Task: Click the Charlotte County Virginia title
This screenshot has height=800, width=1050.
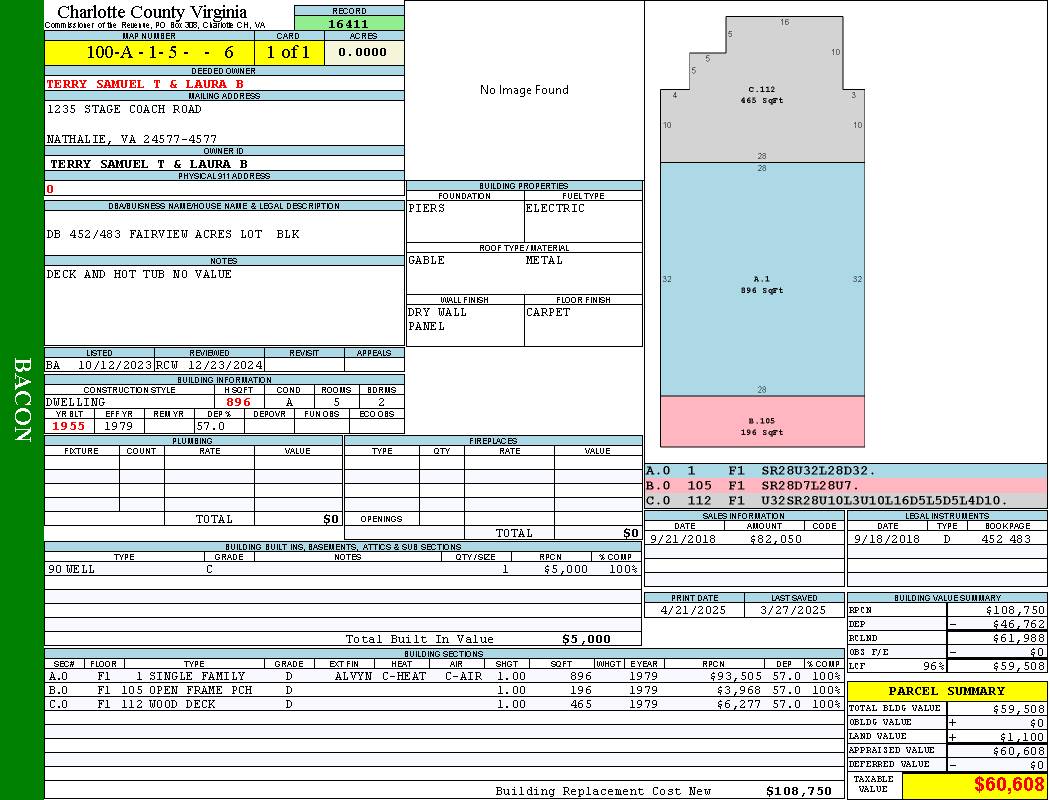Action: pyautogui.click(x=152, y=12)
